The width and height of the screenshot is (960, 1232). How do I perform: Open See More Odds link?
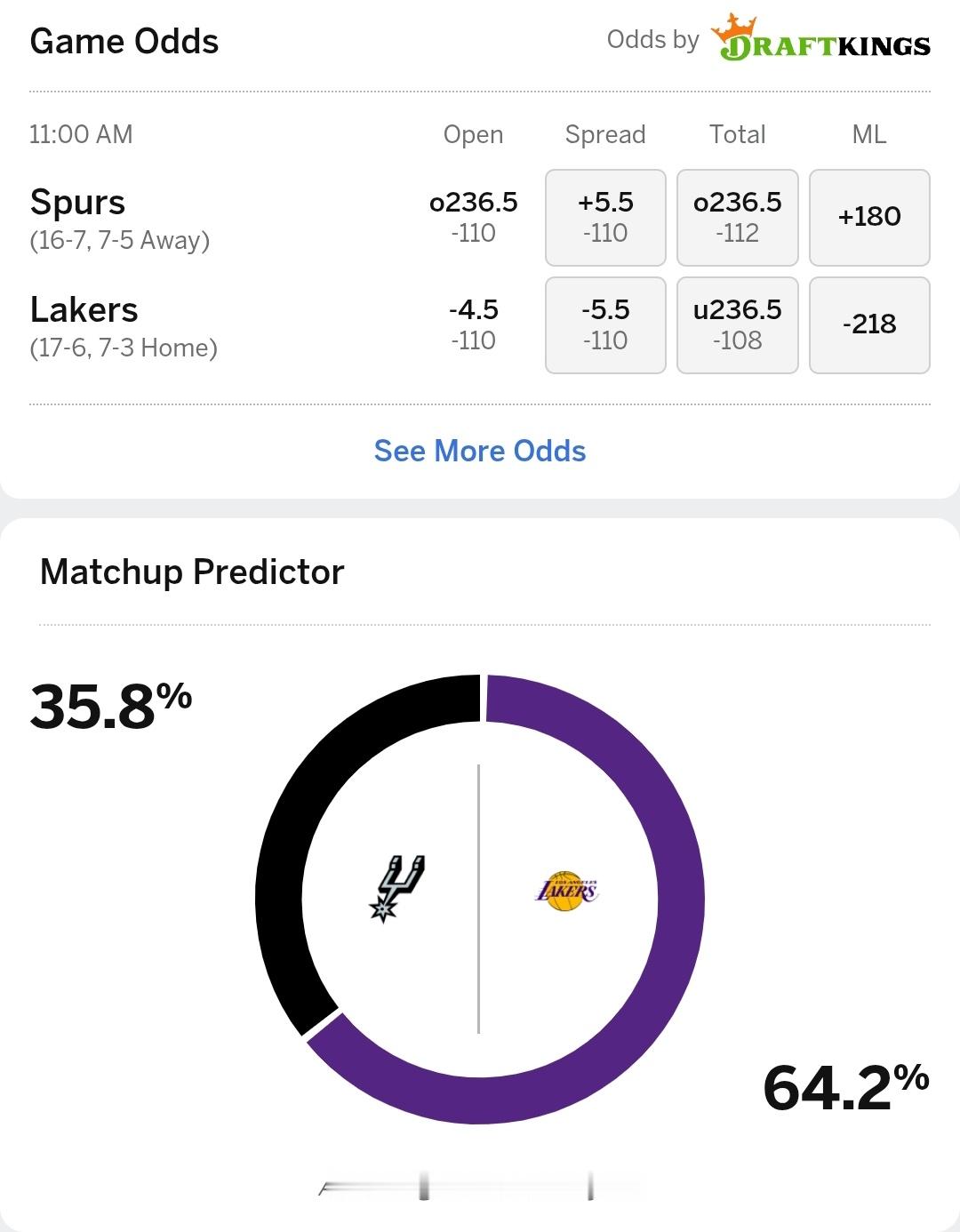[480, 451]
